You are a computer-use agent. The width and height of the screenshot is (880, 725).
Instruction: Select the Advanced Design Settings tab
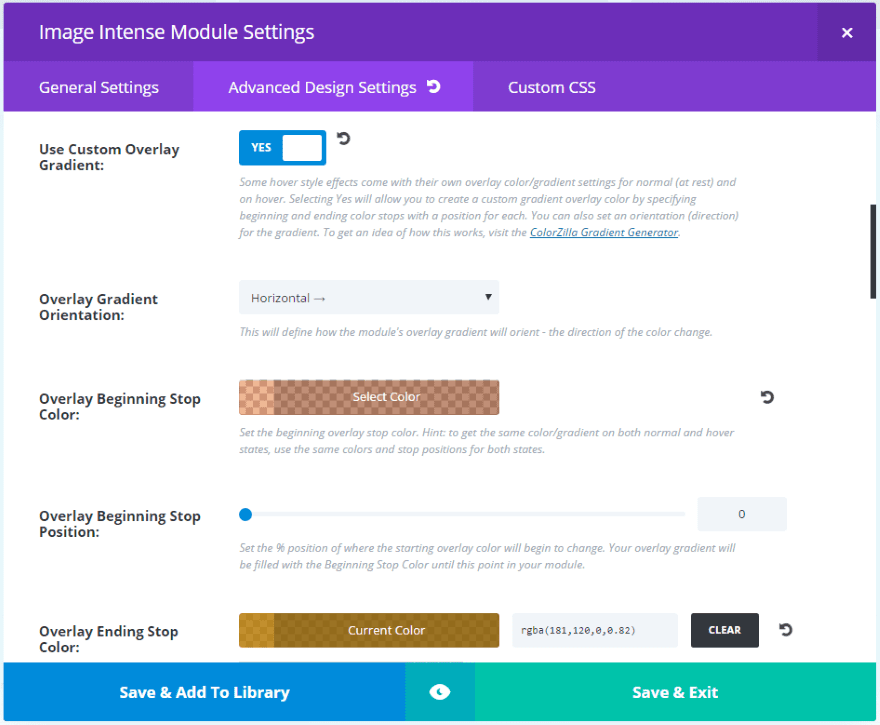pyautogui.click(x=322, y=88)
